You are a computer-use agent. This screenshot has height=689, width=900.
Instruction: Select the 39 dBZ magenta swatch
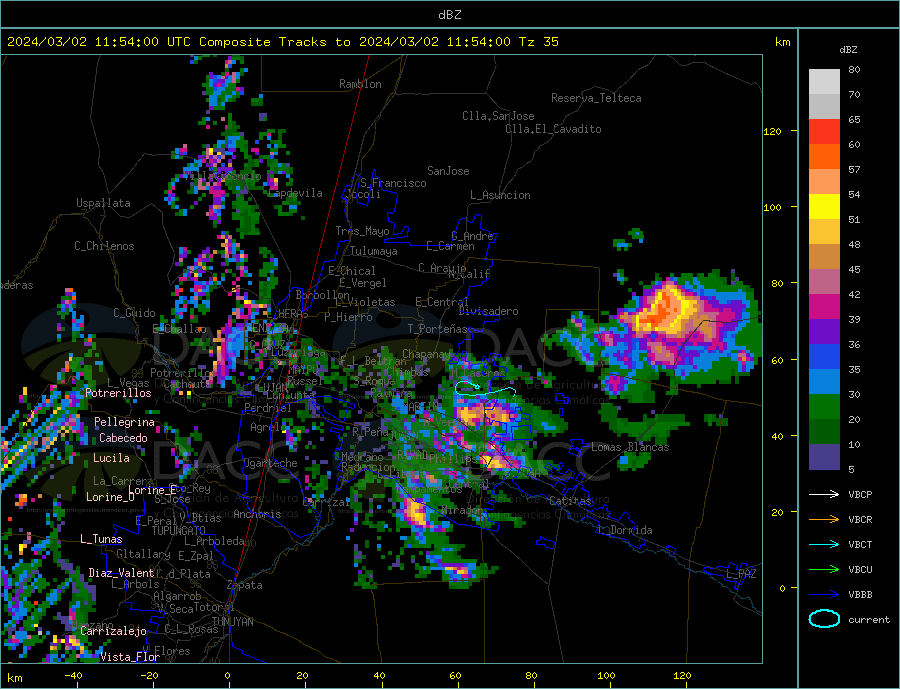824,307
